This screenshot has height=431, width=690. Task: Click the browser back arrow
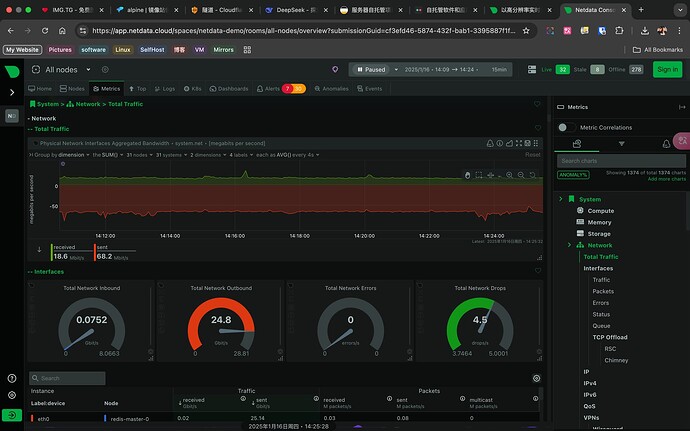point(12,30)
